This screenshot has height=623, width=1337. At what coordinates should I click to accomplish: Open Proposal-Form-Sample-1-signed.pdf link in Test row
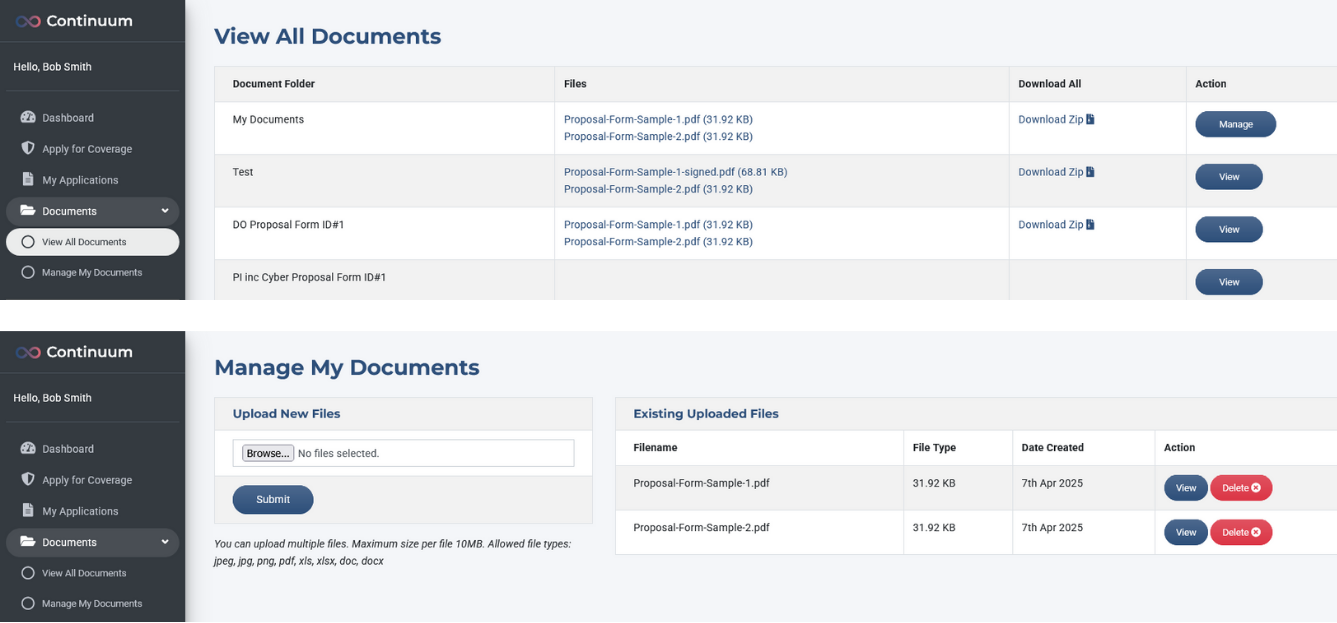click(675, 172)
